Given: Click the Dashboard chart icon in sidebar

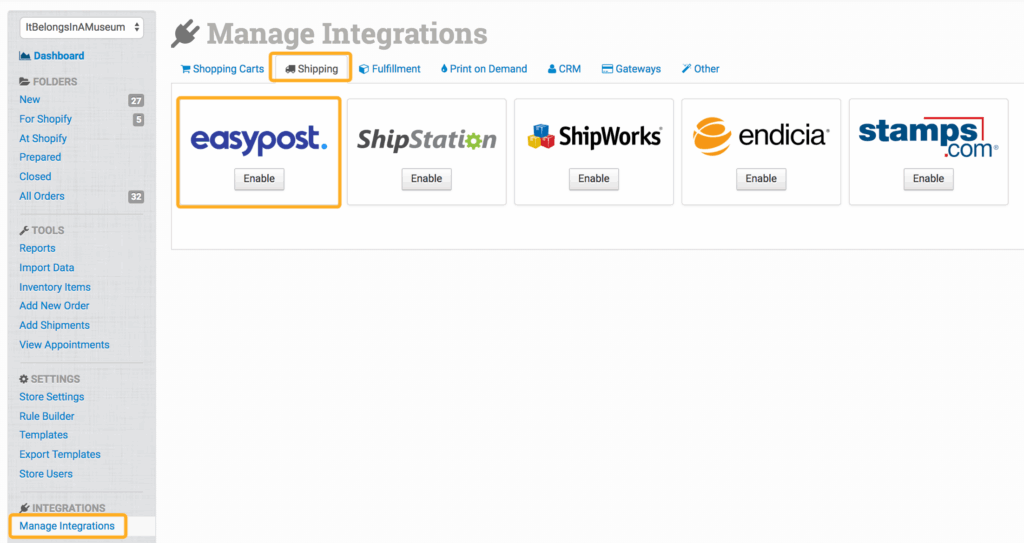Looking at the screenshot, I should pos(25,56).
